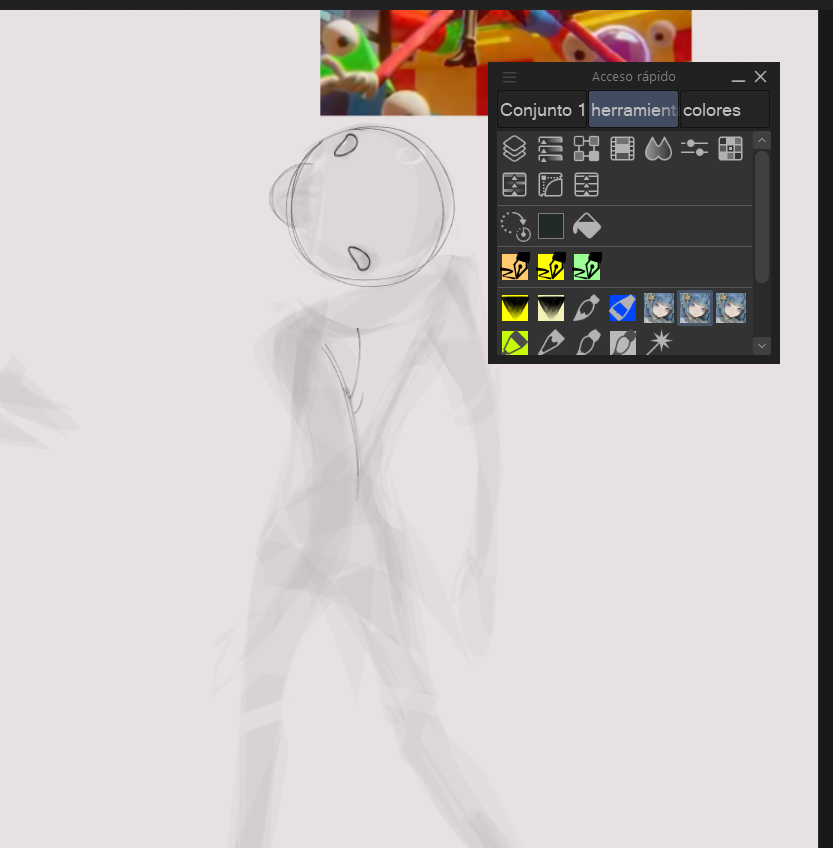
Task: Select the gray brush tool in the bottom row
Action: (x=587, y=343)
